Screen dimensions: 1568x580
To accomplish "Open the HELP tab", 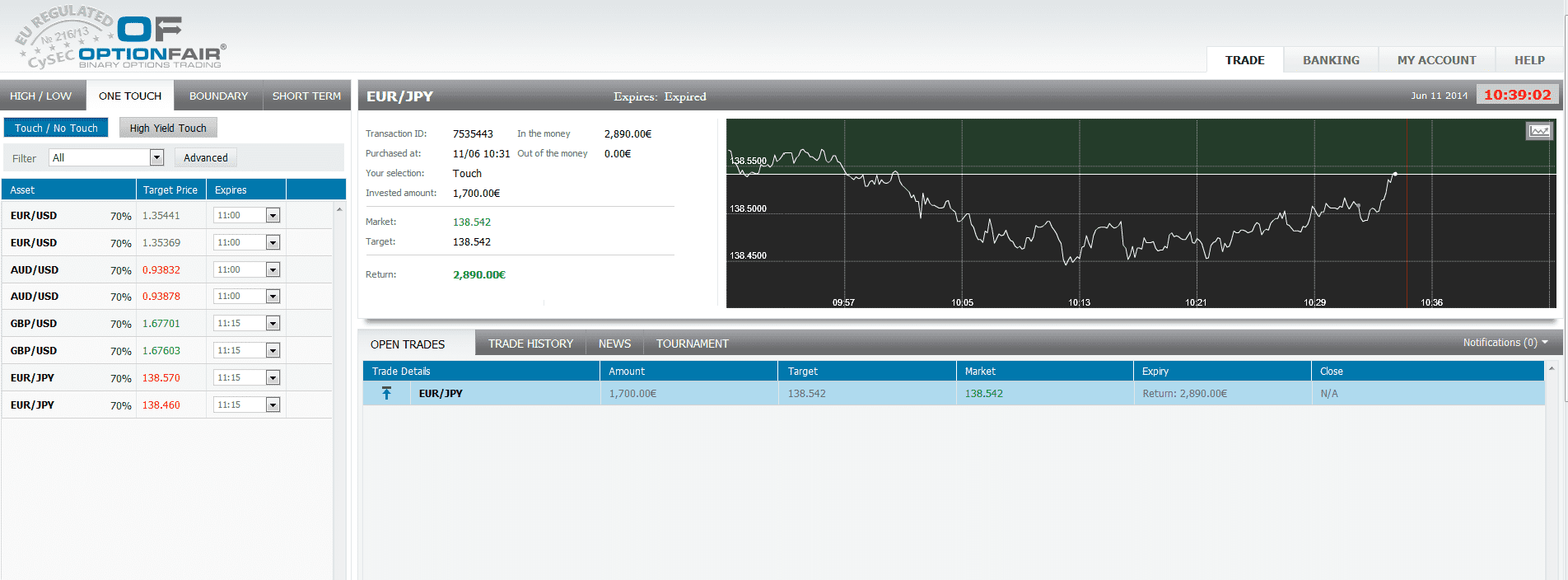I will click(x=1529, y=60).
